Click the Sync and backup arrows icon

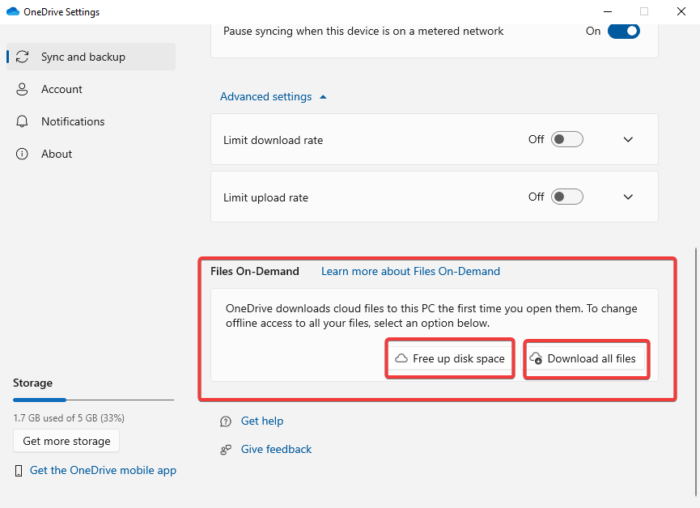22,57
